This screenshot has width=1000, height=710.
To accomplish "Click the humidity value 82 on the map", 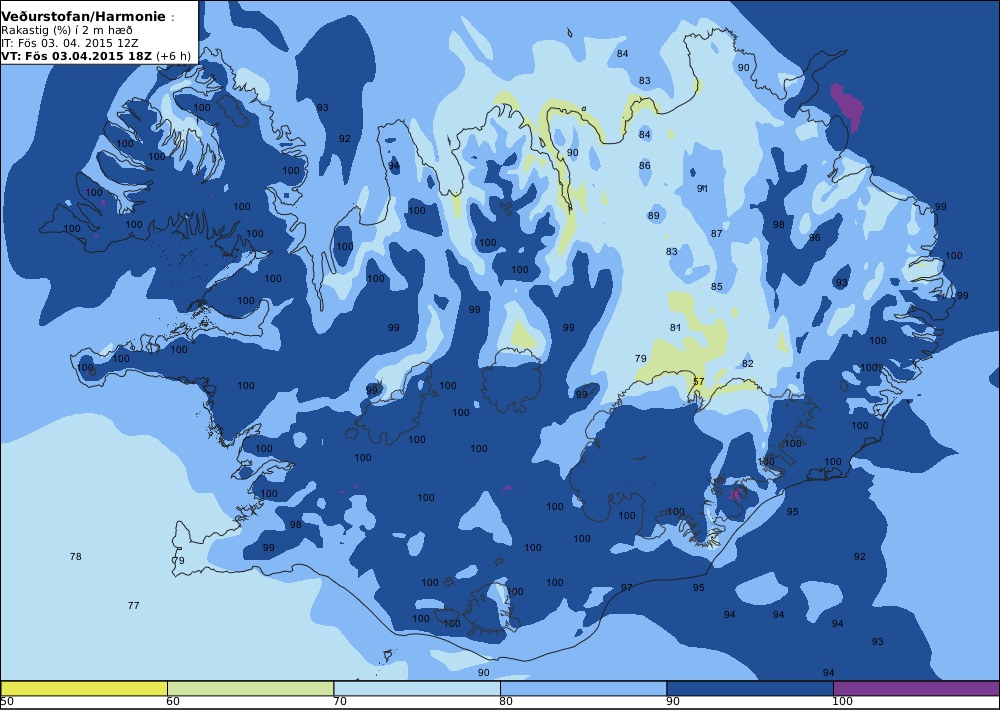I will (747, 364).
